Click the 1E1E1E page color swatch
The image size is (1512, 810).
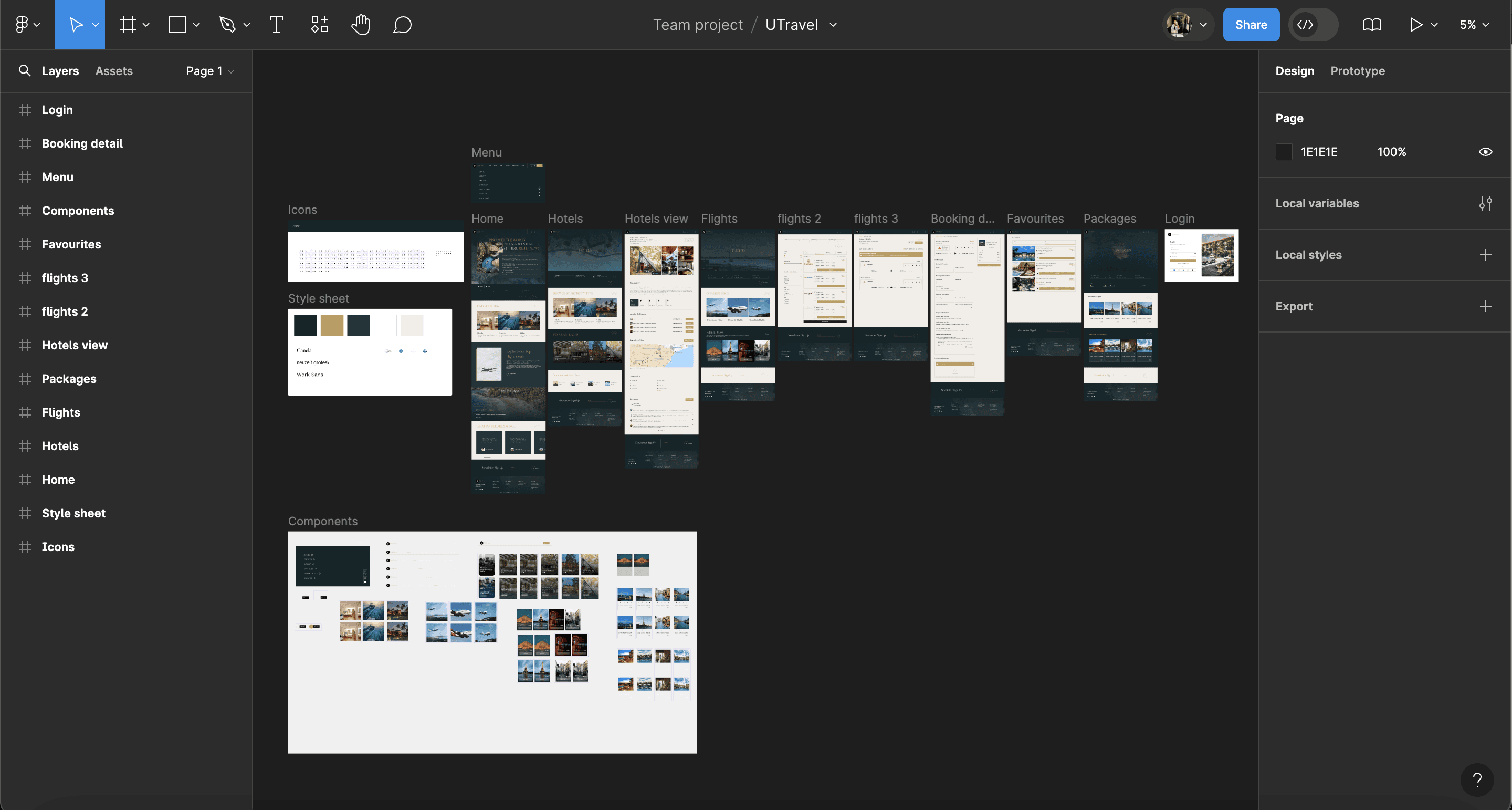1284,152
